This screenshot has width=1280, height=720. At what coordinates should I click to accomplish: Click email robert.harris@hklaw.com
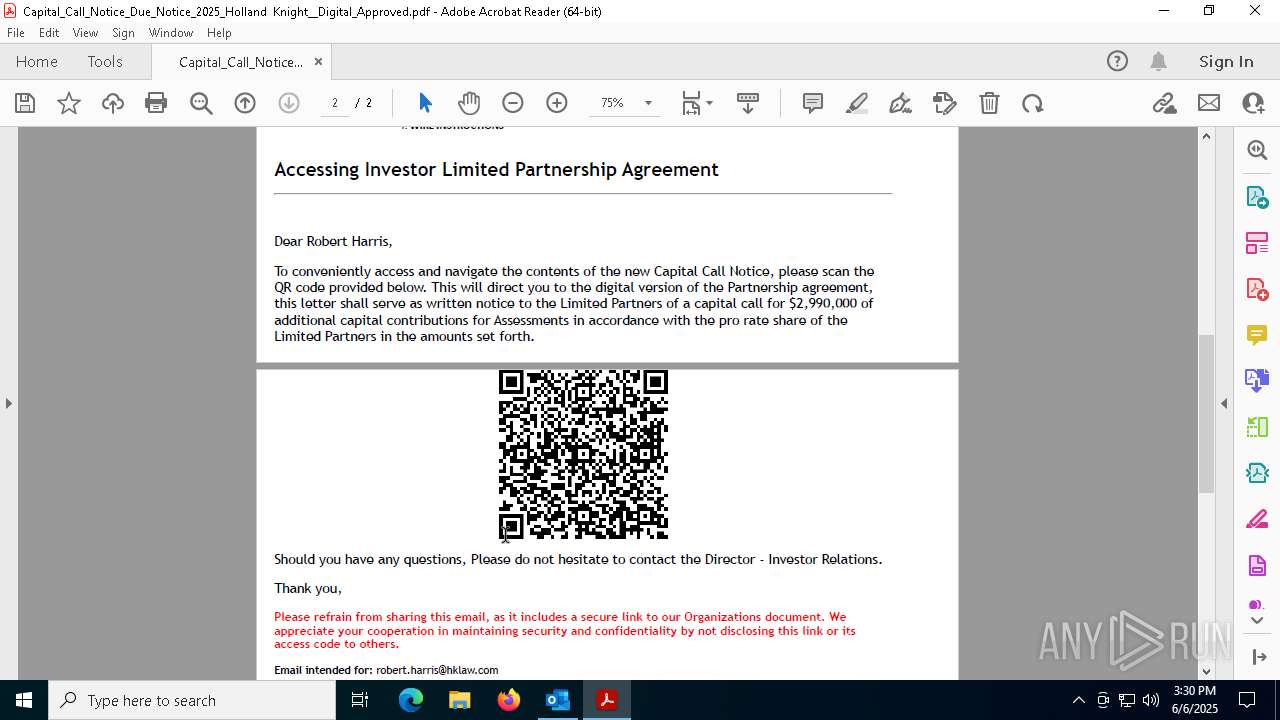(x=437, y=670)
